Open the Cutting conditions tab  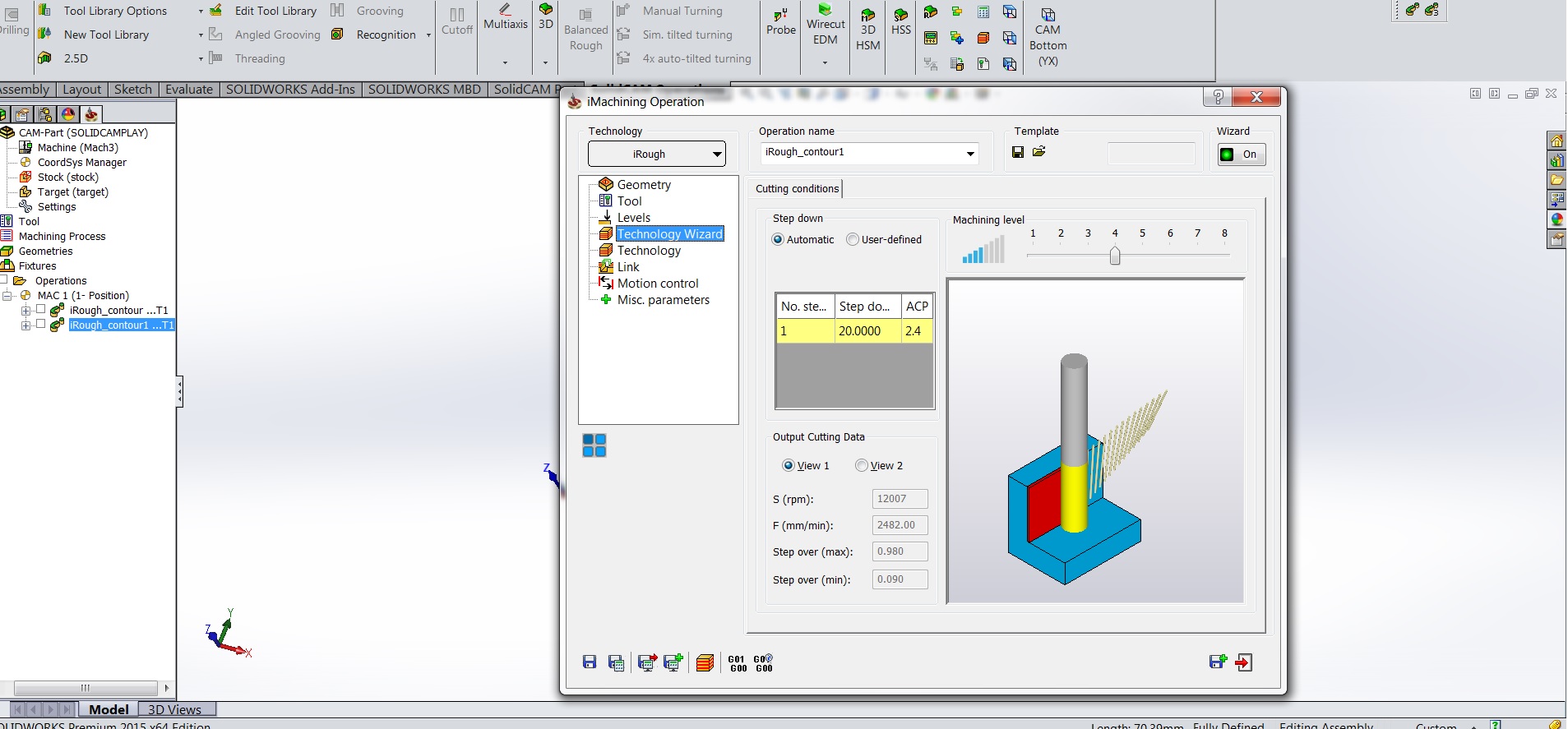pyautogui.click(x=797, y=189)
